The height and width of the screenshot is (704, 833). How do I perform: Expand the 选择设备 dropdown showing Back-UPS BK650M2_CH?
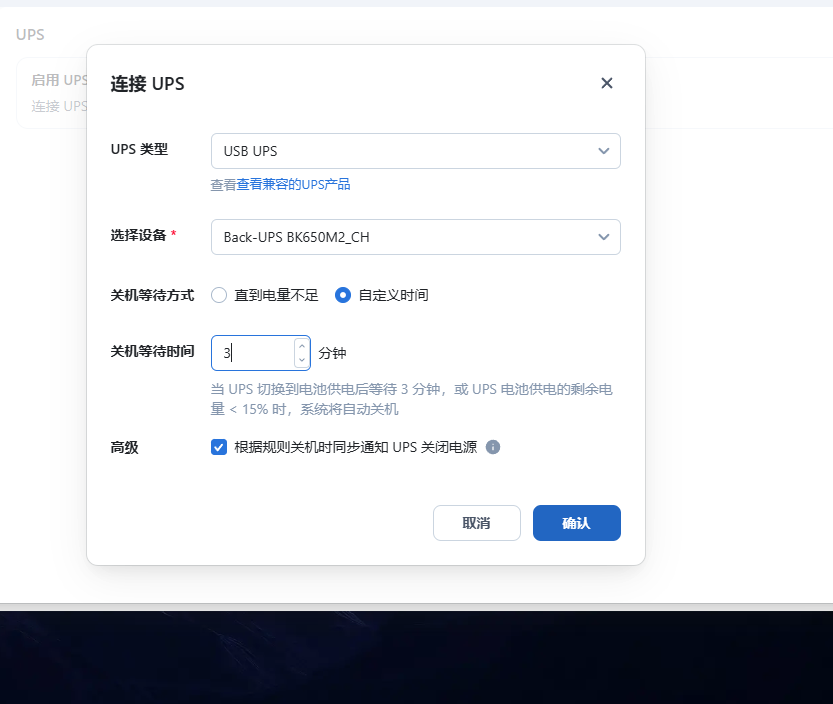click(x=415, y=237)
